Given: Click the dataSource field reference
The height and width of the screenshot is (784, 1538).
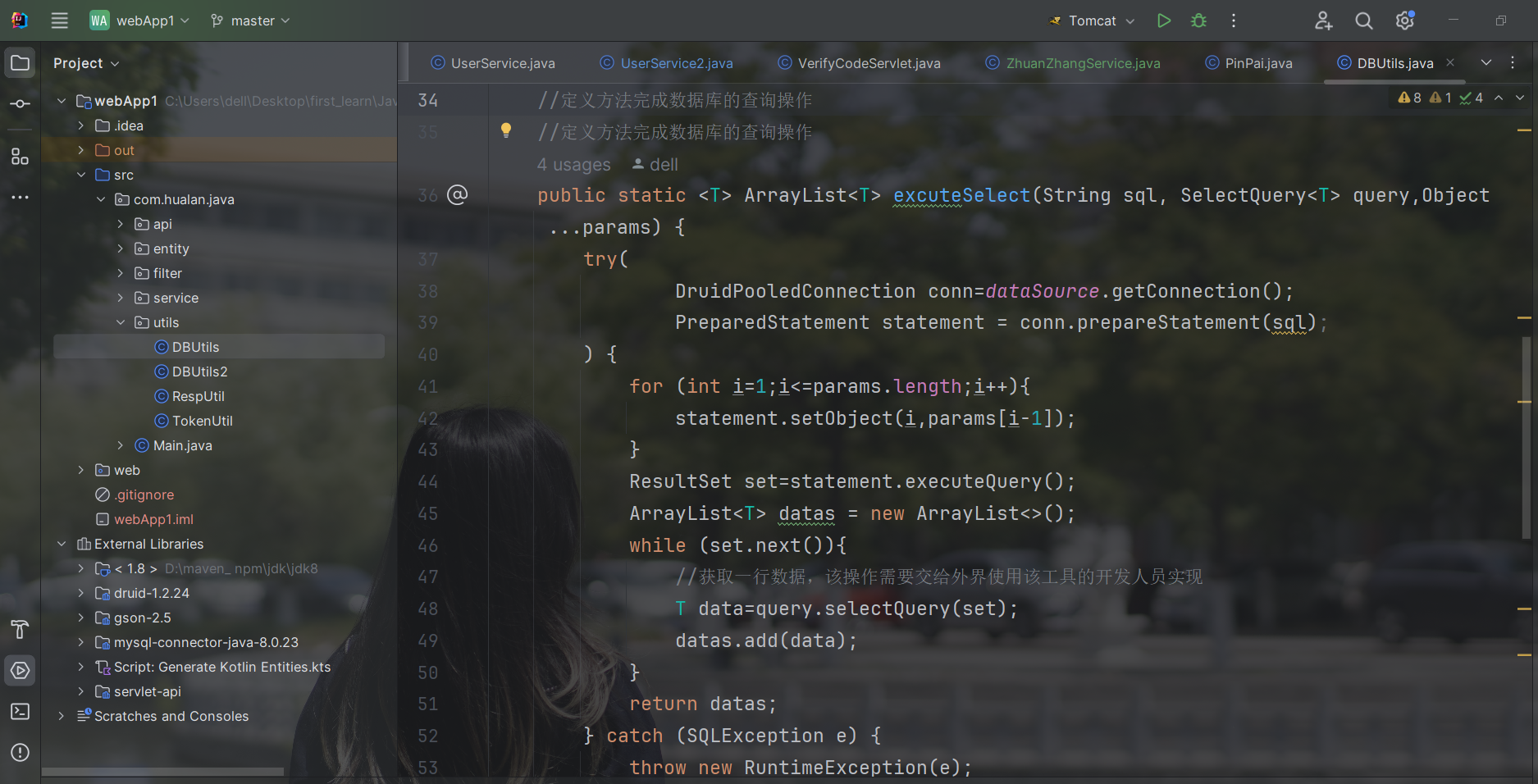Looking at the screenshot, I should click(x=1042, y=291).
